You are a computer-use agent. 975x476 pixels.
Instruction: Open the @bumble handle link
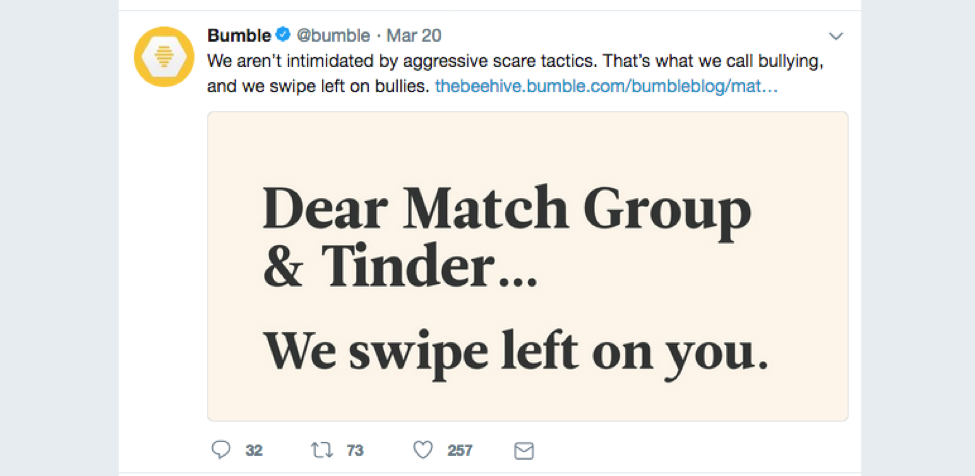tap(331, 36)
